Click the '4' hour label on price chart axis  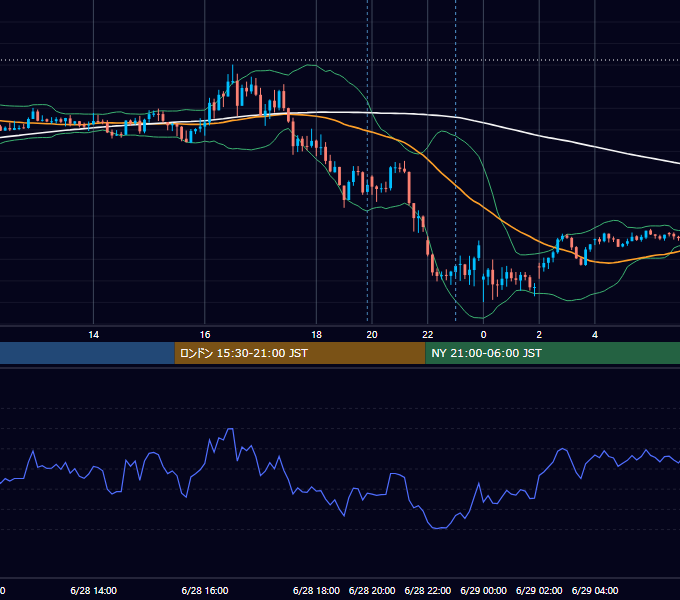click(595, 335)
